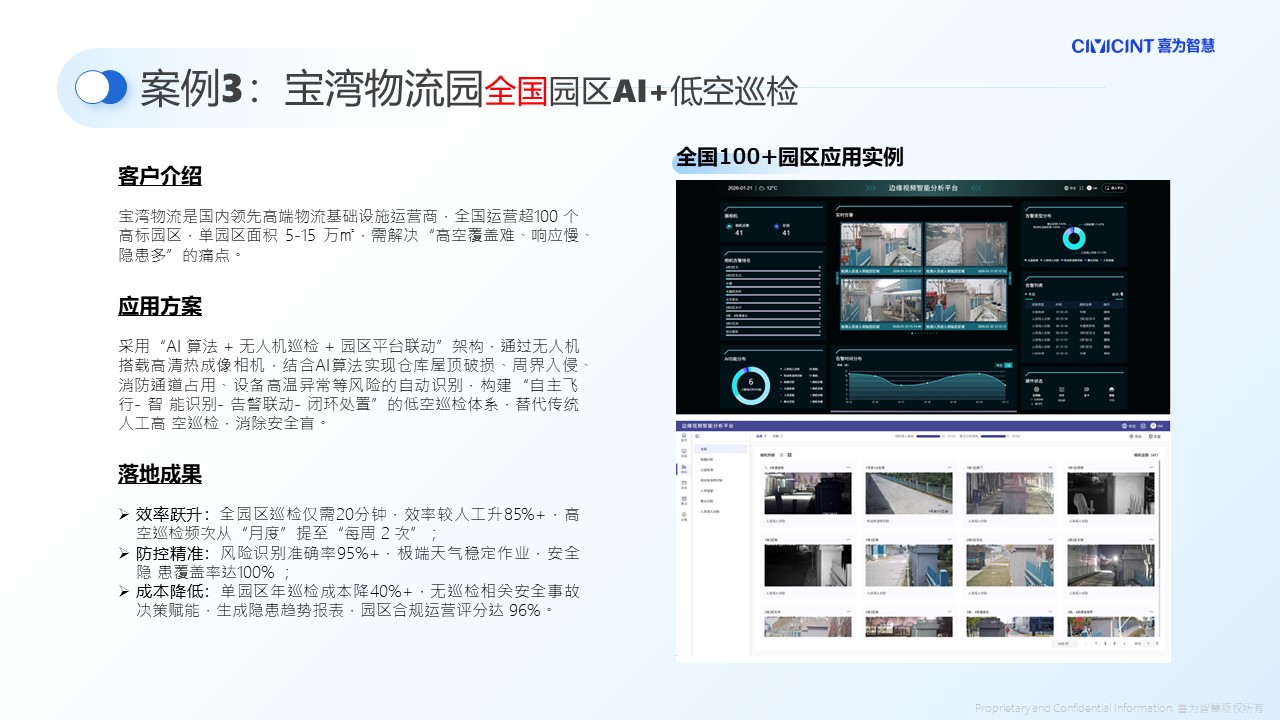Click the first progress bar in light dashboard header

(929, 437)
